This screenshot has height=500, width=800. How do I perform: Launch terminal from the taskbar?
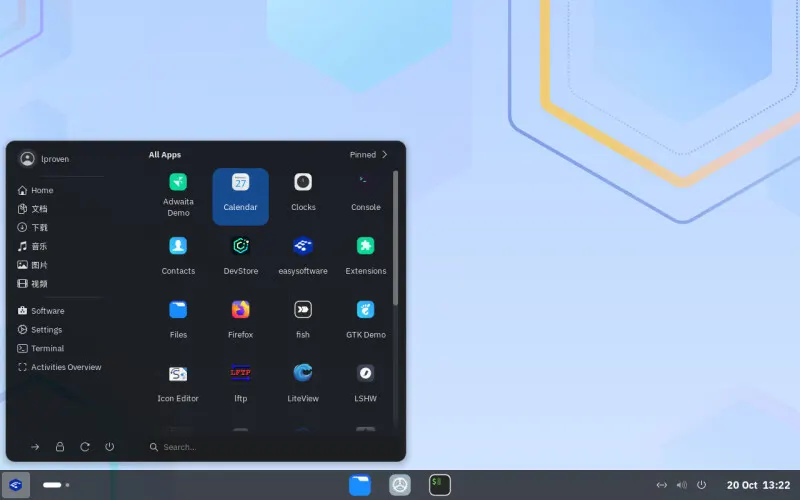pyautogui.click(x=440, y=485)
